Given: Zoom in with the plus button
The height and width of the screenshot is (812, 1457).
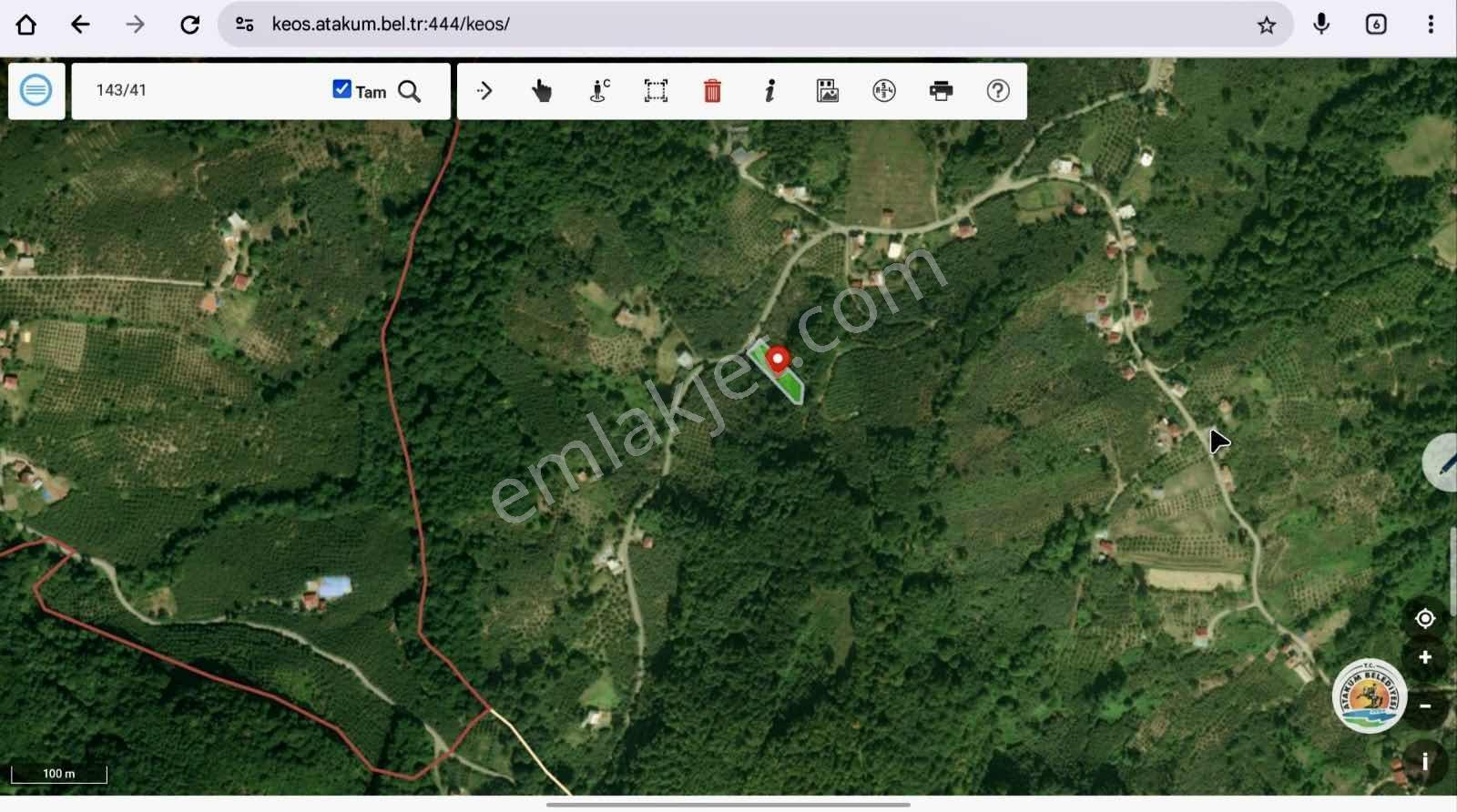Looking at the screenshot, I should [x=1425, y=657].
